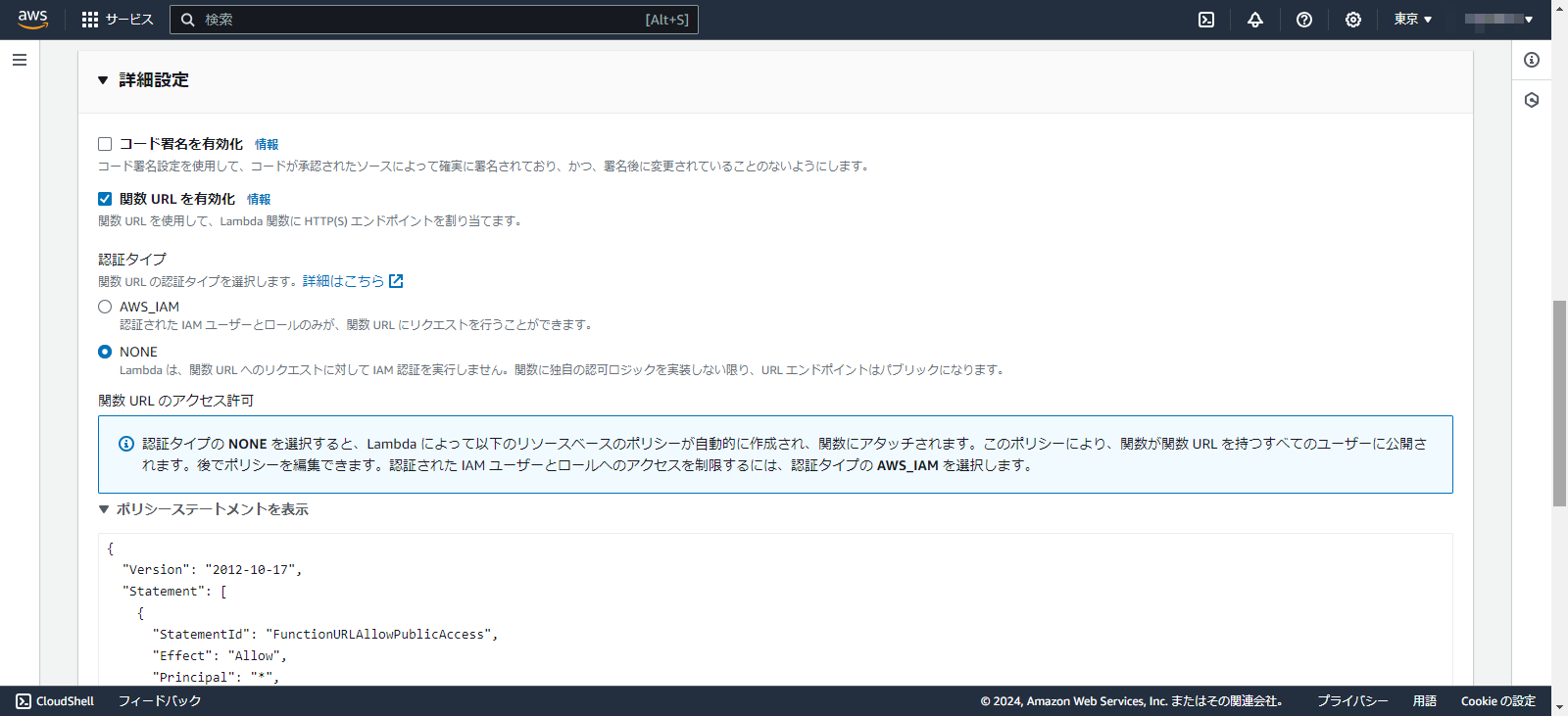Select the NONE auth type radio
Screen dimensions: 1568x716
coord(105,352)
